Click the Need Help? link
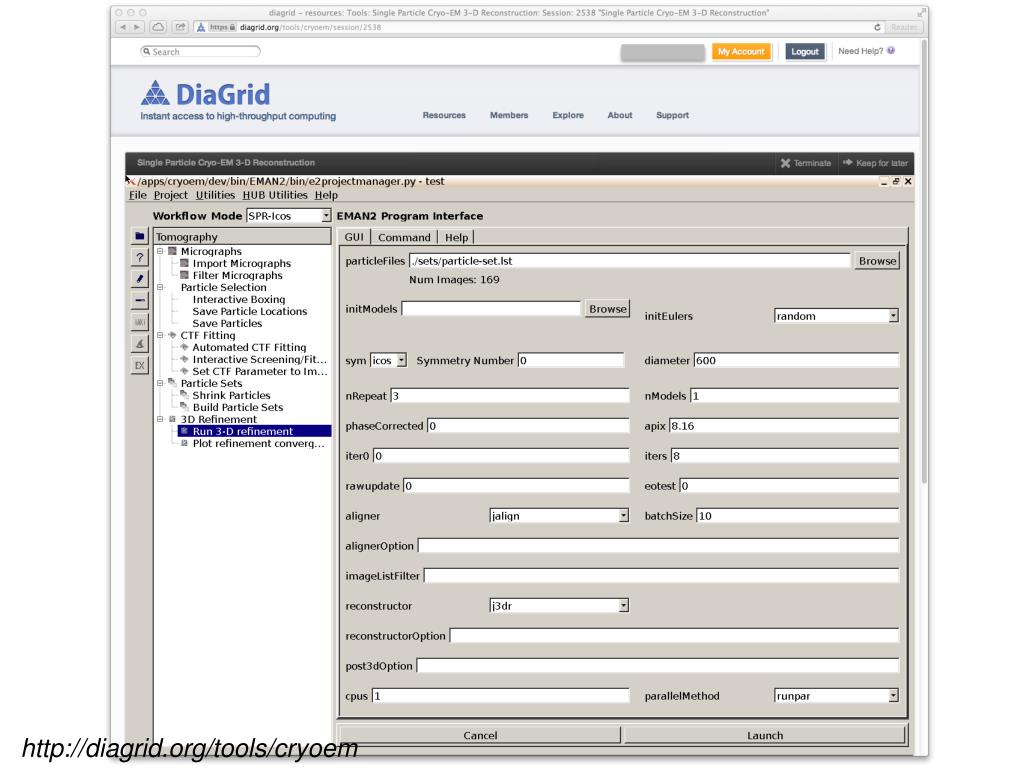Viewport: 1024px width, 768px height. click(860, 51)
